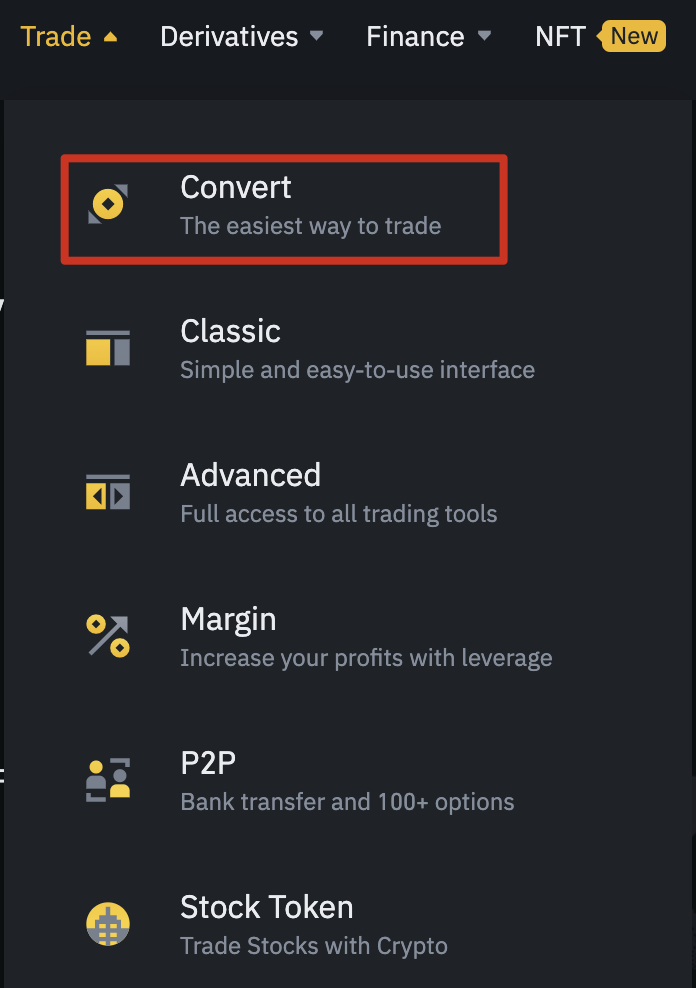
Task: Open the Finance menu label
Action: pyautogui.click(x=415, y=37)
